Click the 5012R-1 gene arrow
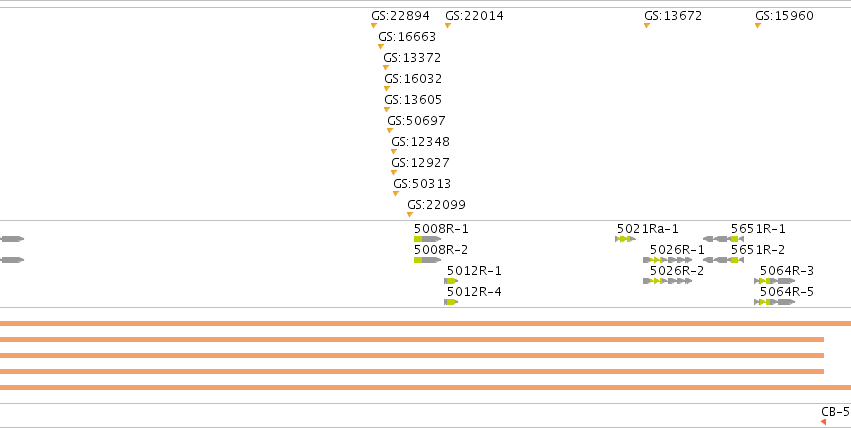 [451, 281]
